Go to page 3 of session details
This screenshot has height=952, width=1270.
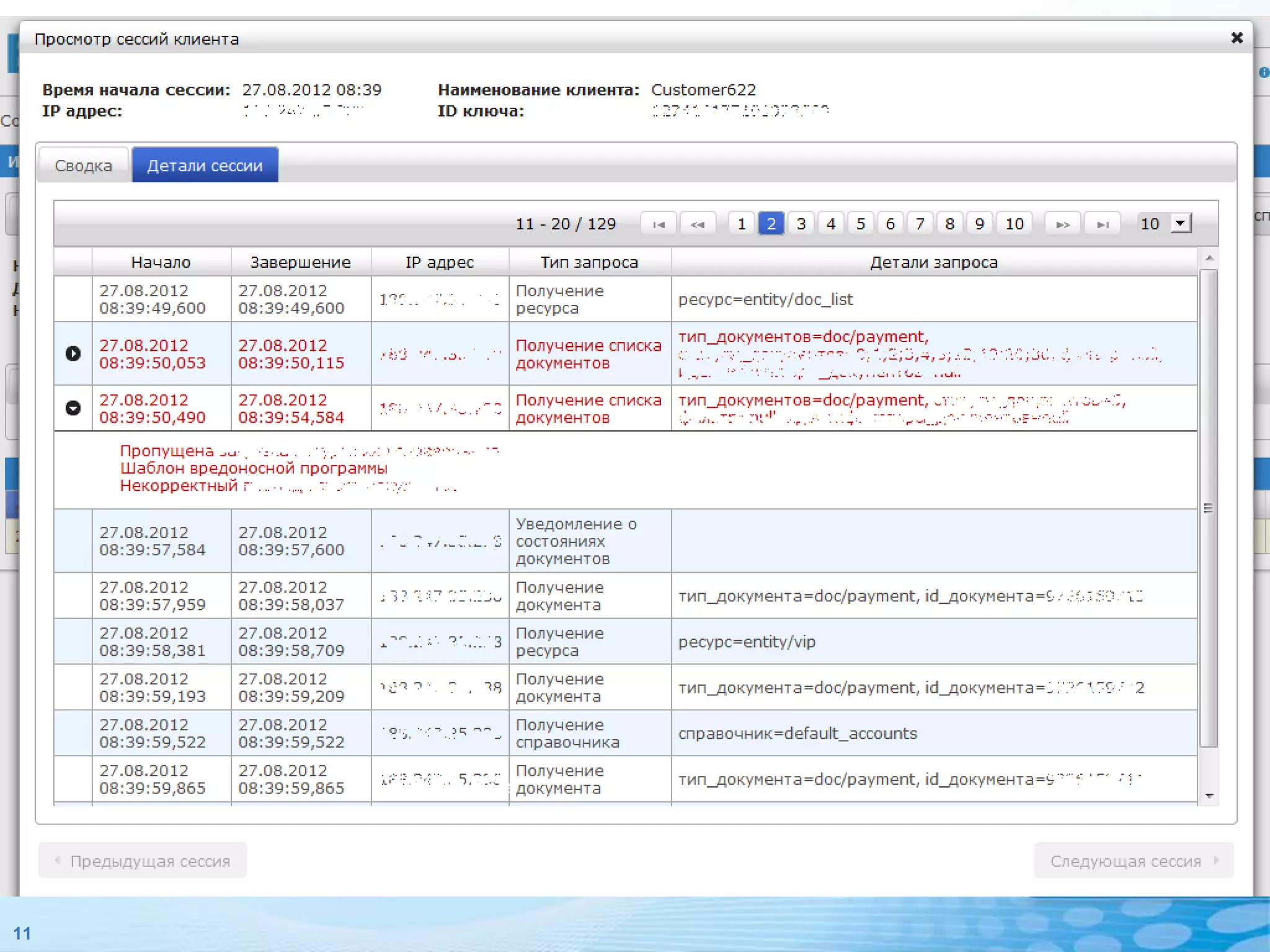[801, 224]
